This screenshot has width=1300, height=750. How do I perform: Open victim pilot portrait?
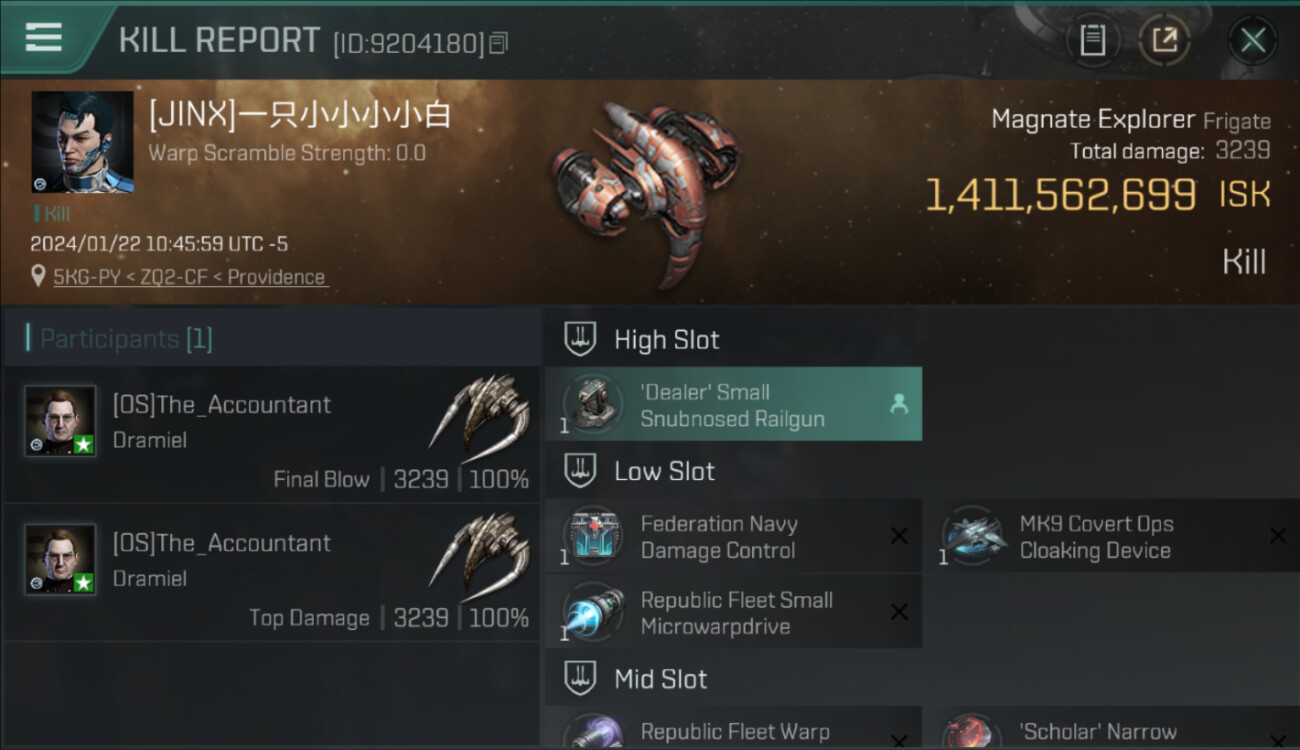[x=82, y=142]
